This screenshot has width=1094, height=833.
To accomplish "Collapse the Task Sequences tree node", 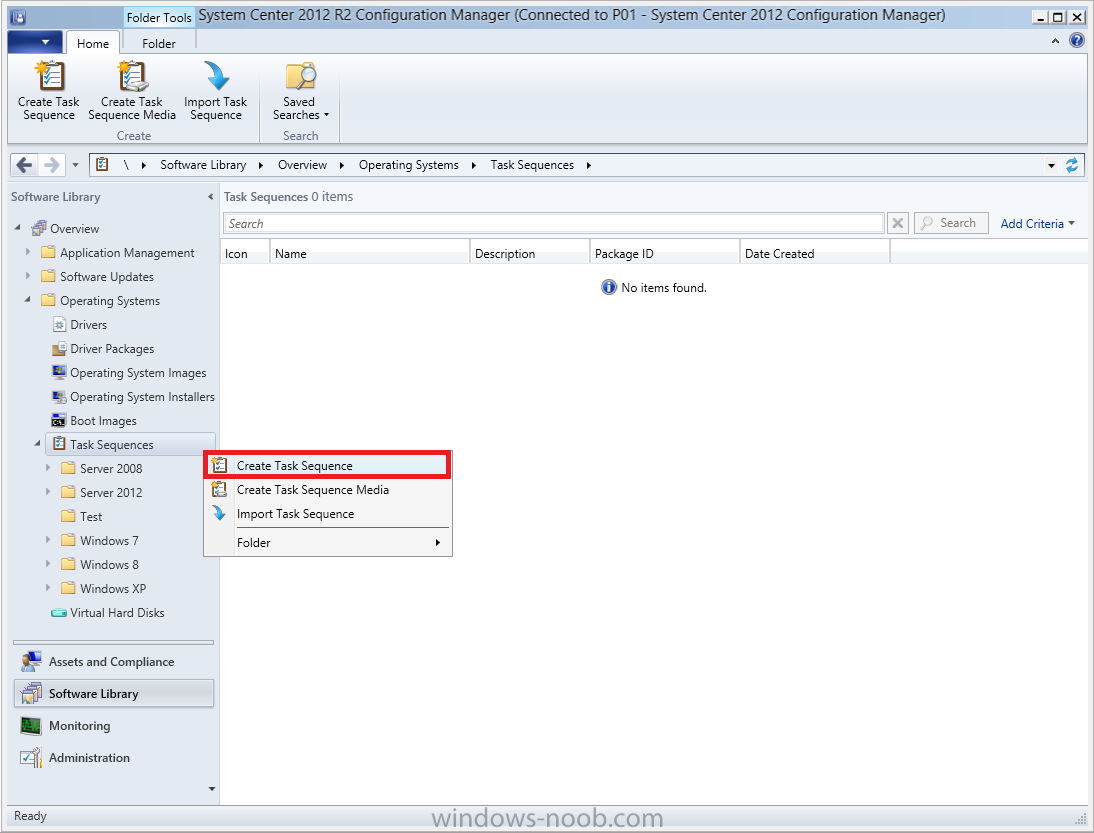I will click(38, 443).
